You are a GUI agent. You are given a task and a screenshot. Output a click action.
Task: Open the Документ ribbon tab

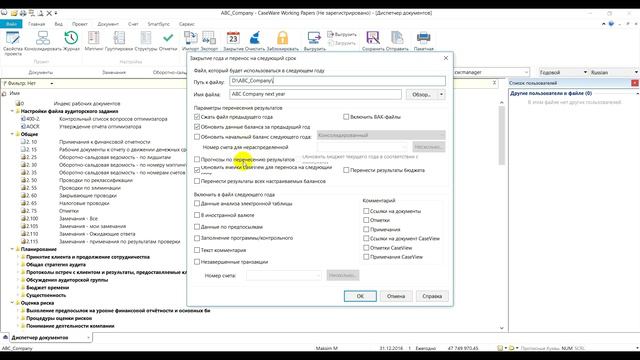click(x=108, y=24)
